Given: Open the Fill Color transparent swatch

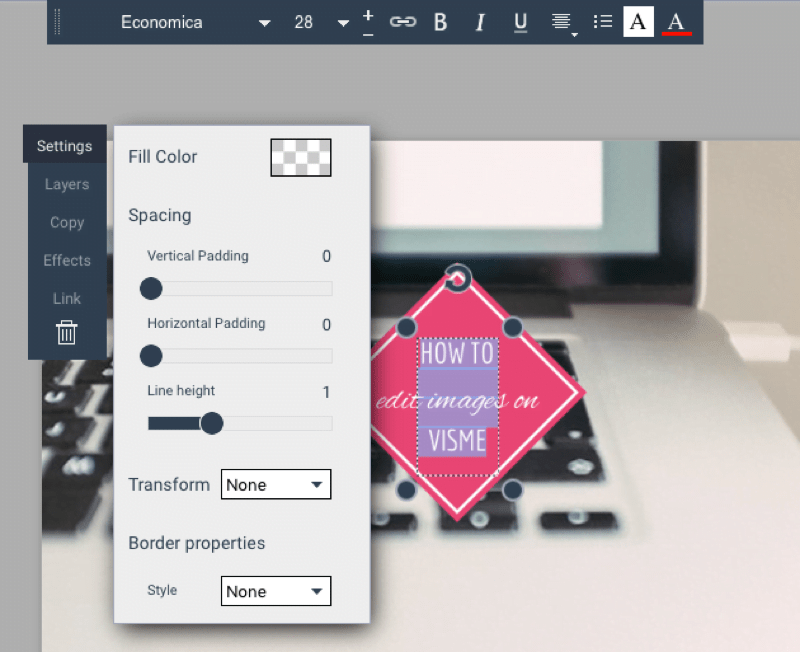Looking at the screenshot, I should [301, 158].
